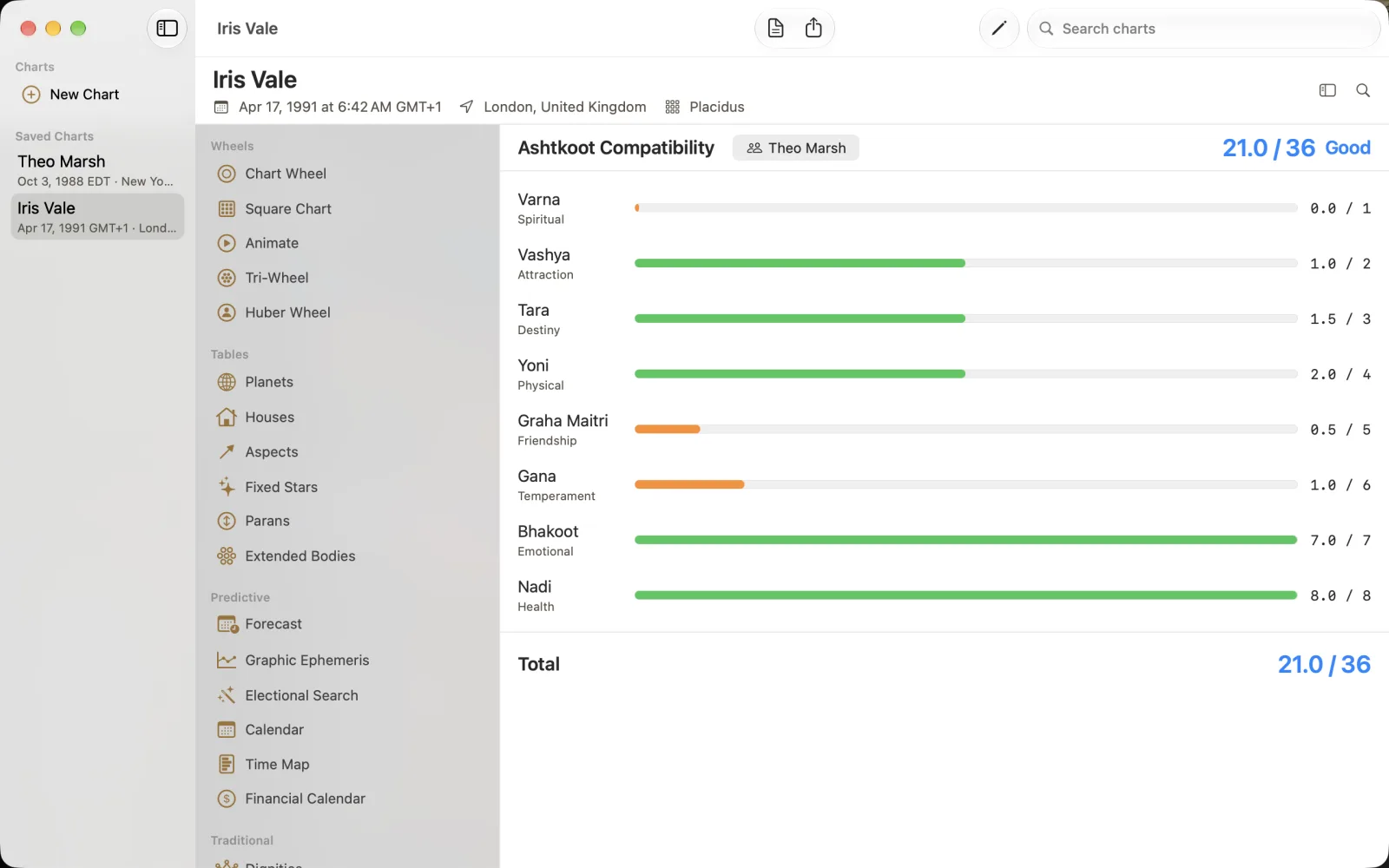The image size is (1389, 868).
Task: Click the Houses home icon
Action: (x=227, y=418)
